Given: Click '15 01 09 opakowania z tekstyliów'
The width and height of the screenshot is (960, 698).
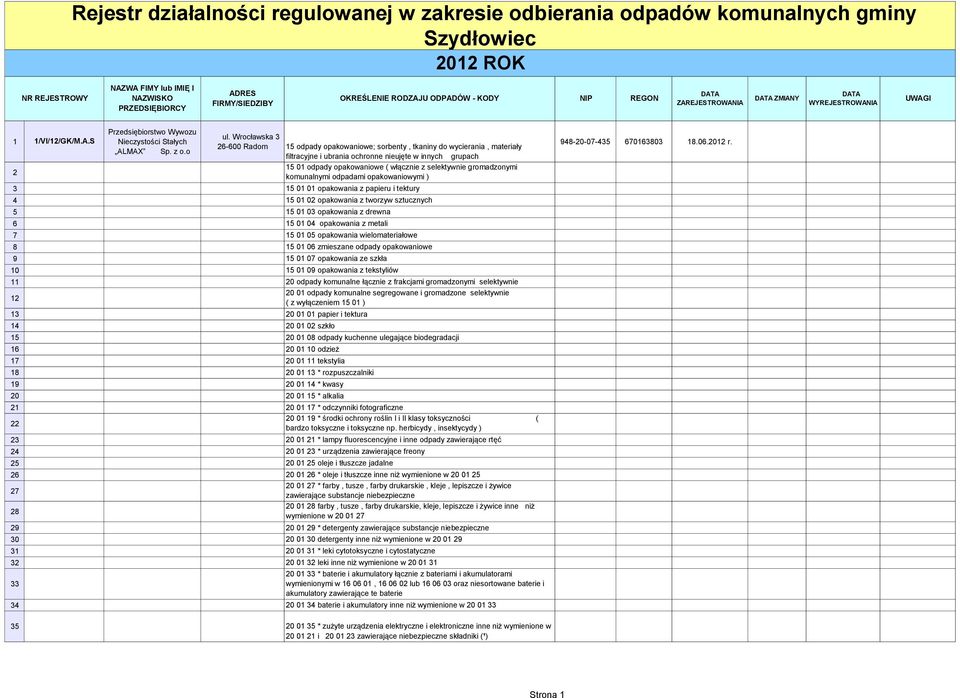Looking at the screenshot, I should click(x=419, y=270).
